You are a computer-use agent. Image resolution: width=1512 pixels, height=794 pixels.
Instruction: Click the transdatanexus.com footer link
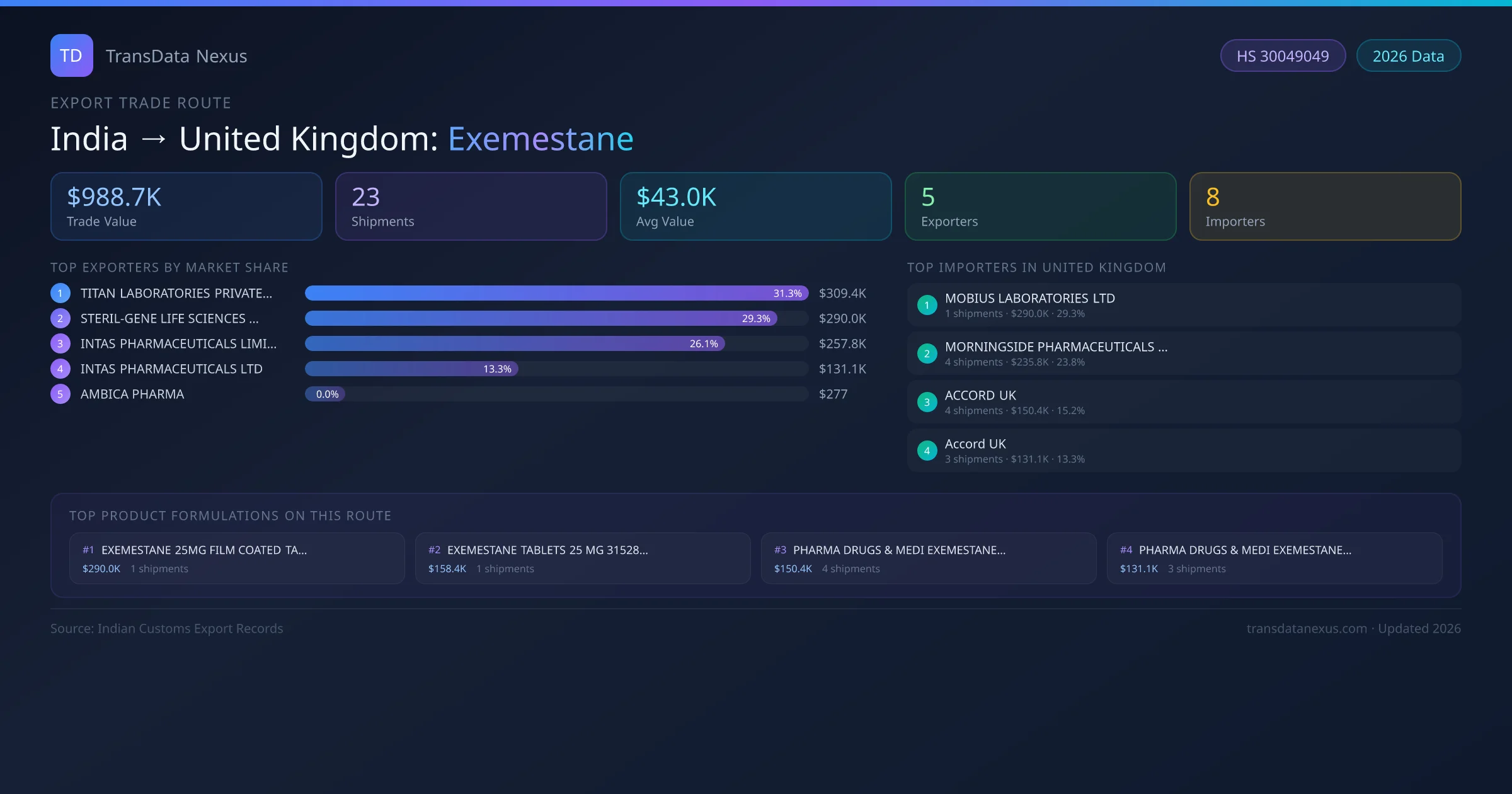click(1306, 628)
